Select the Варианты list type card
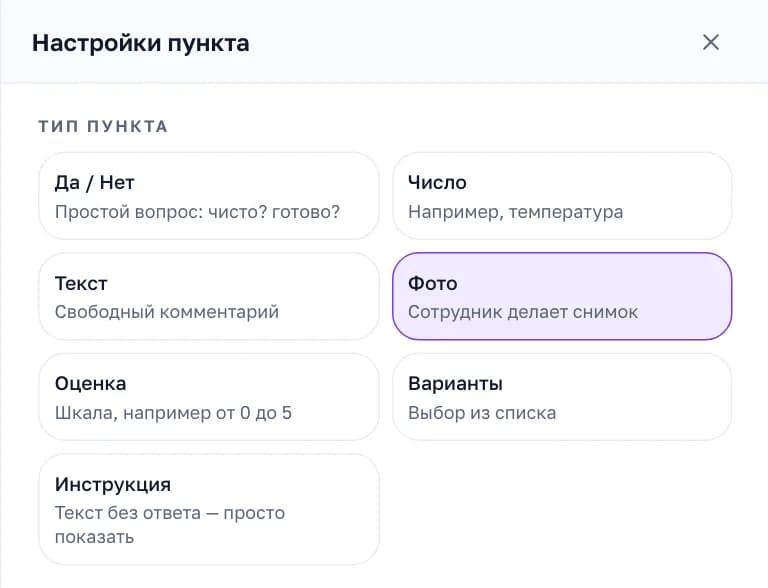This screenshot has height=588, width=768. 562,397
